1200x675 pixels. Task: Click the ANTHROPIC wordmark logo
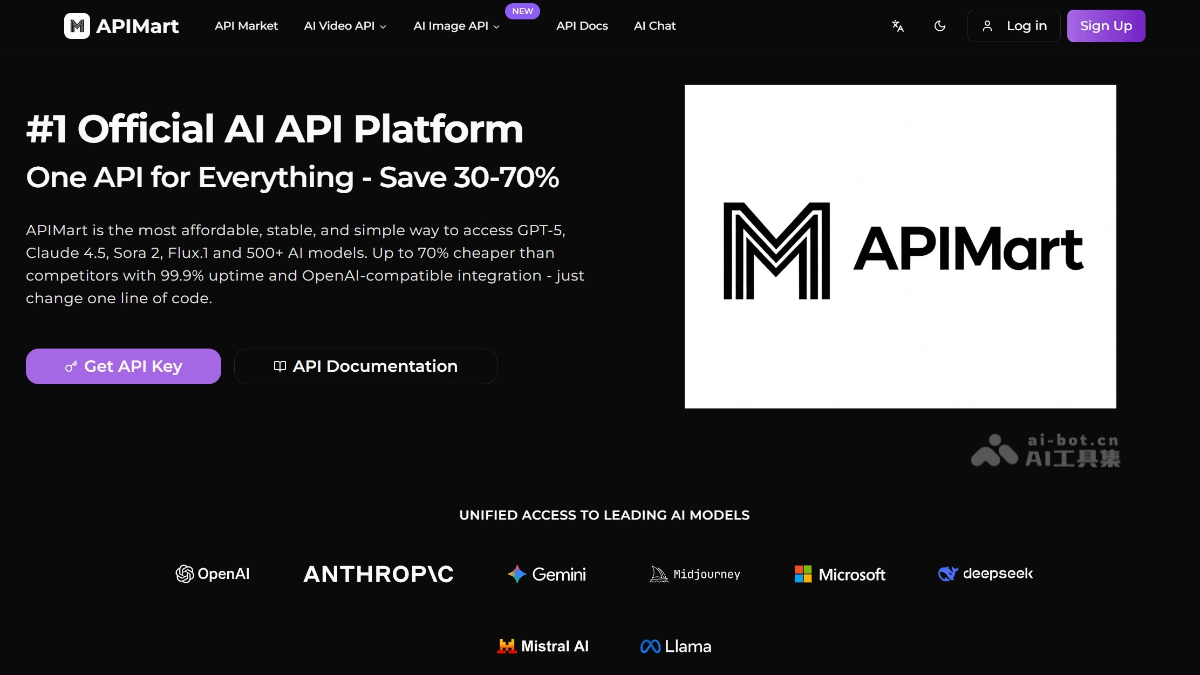[x=378, y=574]
